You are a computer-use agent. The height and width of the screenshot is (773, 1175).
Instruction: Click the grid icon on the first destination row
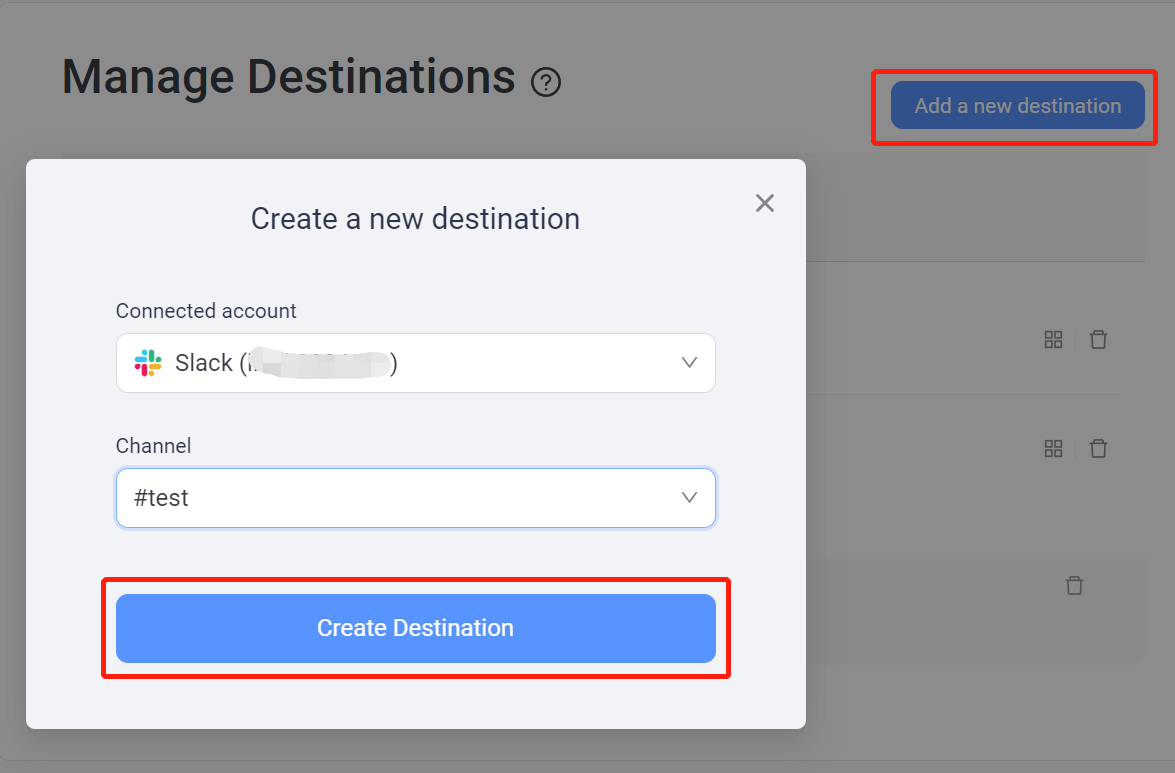click(1053, 339)
